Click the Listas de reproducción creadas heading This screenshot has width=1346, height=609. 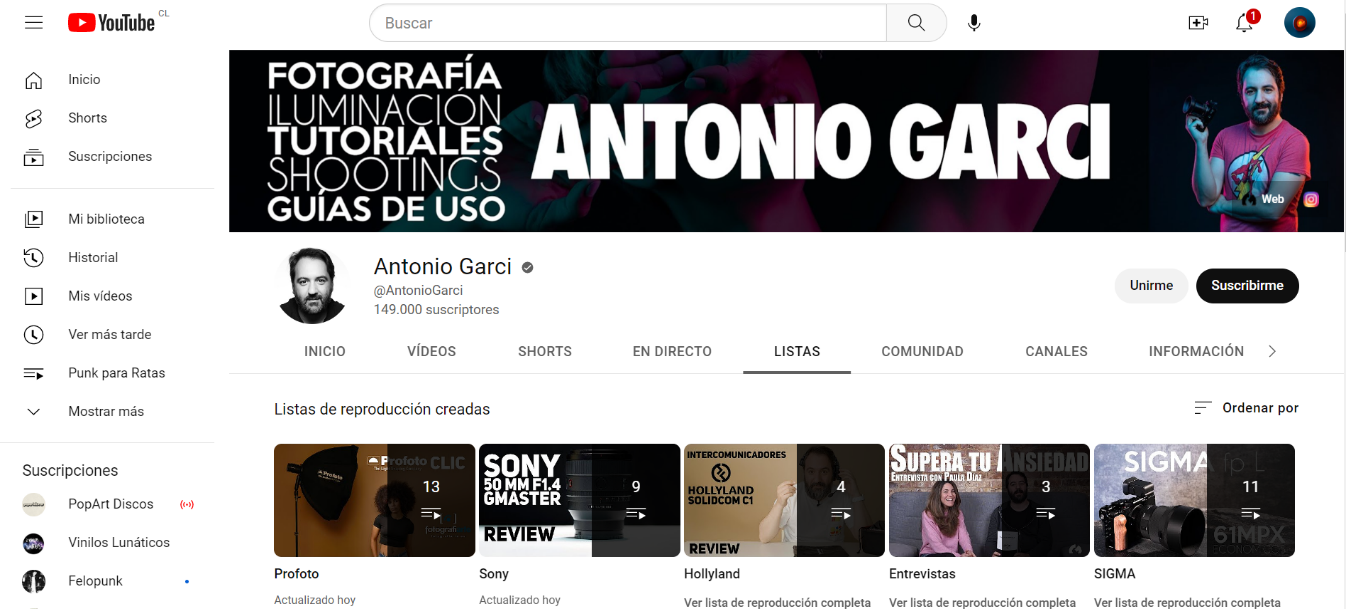[x=382, y=409]
